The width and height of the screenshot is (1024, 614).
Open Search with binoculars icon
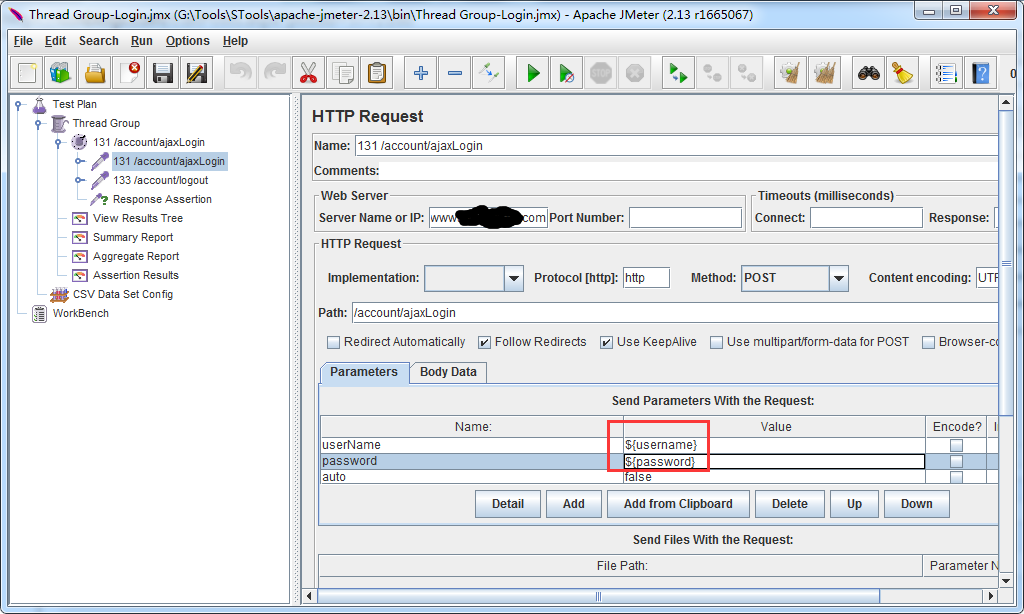[869, 73]
